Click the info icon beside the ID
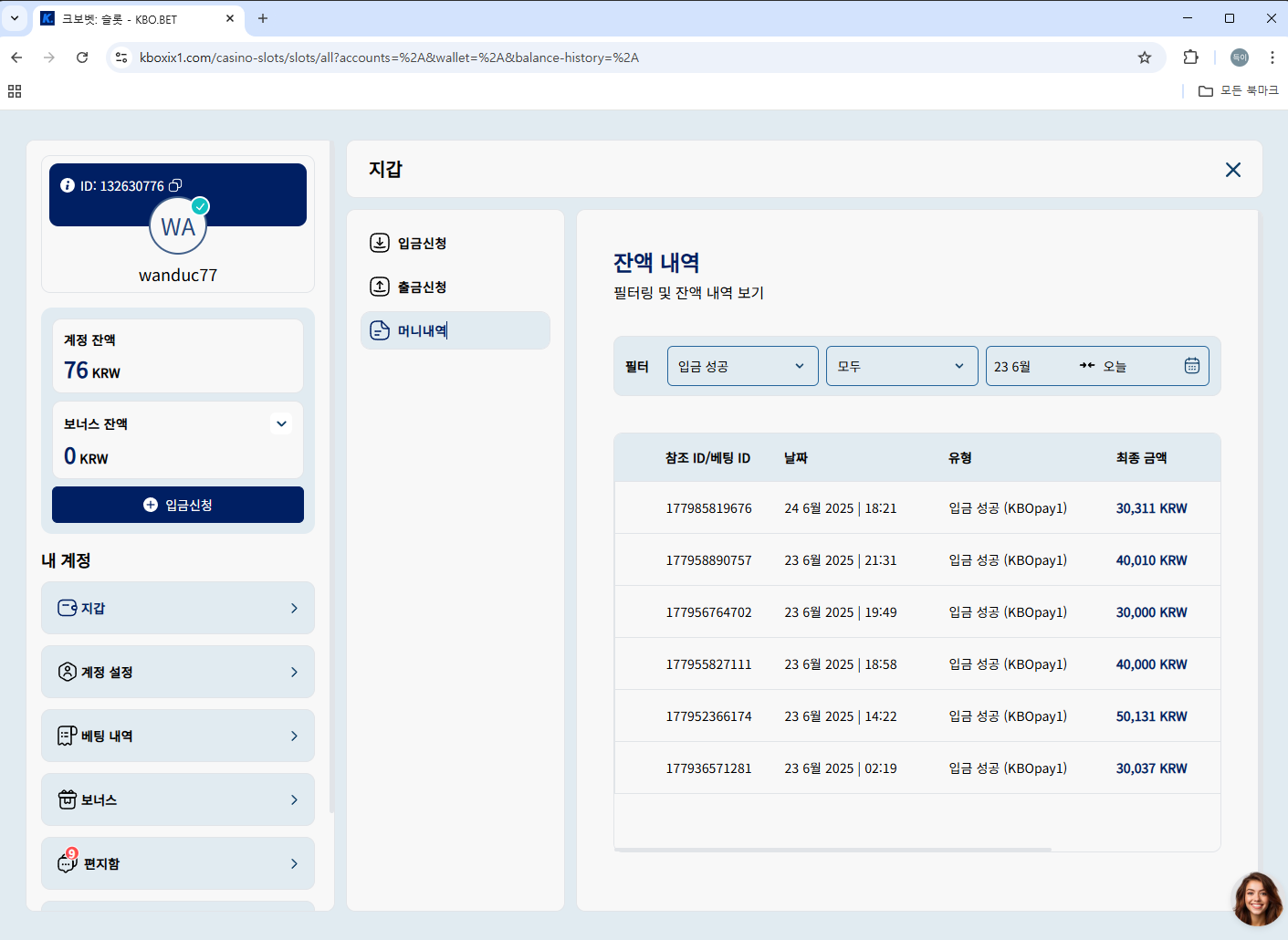Image resolution: width=1288 pixels, height=940 pixels. tap(68, 185)
